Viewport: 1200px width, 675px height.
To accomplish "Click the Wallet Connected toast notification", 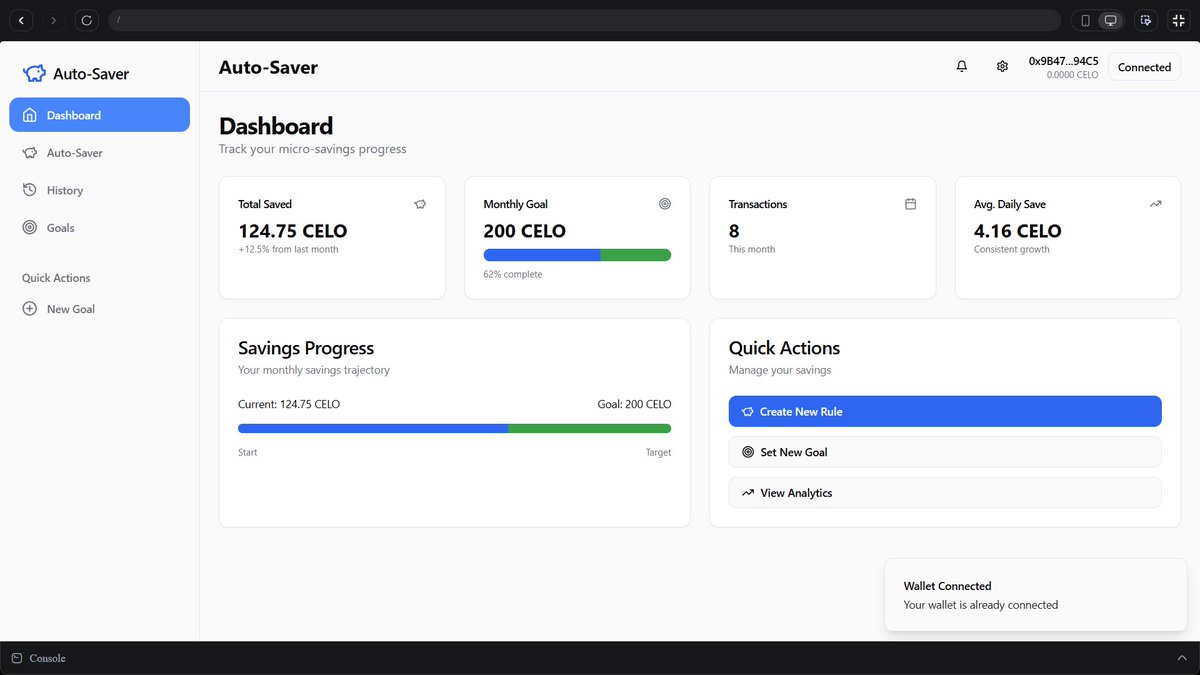I will pos(1036,595).
